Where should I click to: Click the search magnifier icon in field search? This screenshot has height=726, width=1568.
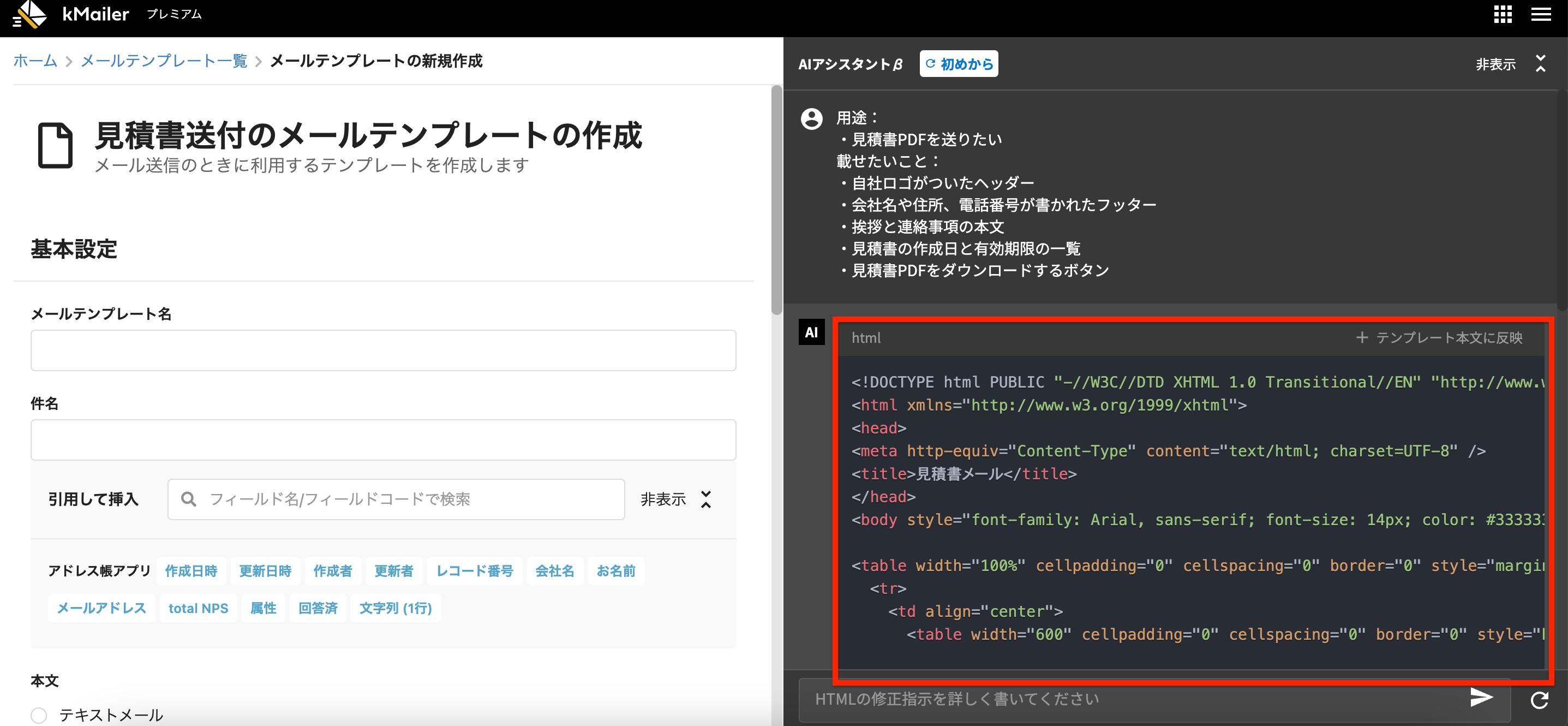click(189, 499)
